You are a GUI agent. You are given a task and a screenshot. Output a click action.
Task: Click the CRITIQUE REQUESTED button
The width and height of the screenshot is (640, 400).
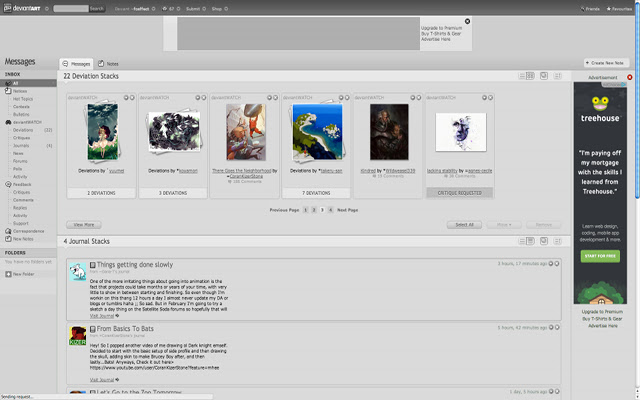pos(460,193)
